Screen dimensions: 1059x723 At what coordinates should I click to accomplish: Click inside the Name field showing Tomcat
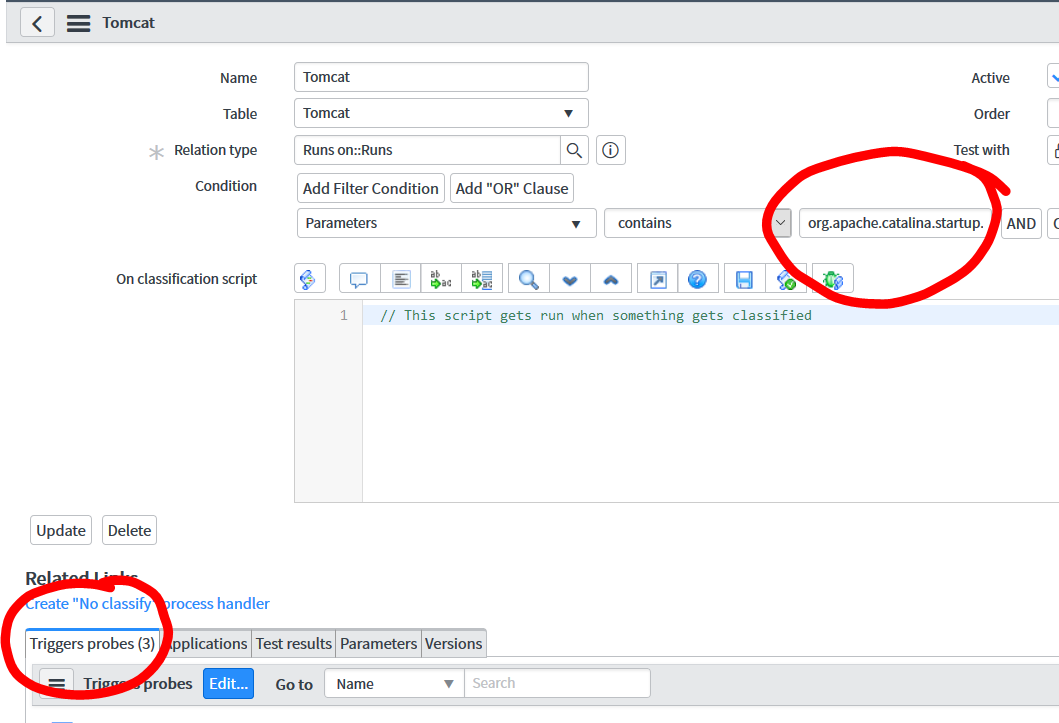point(440,77)
